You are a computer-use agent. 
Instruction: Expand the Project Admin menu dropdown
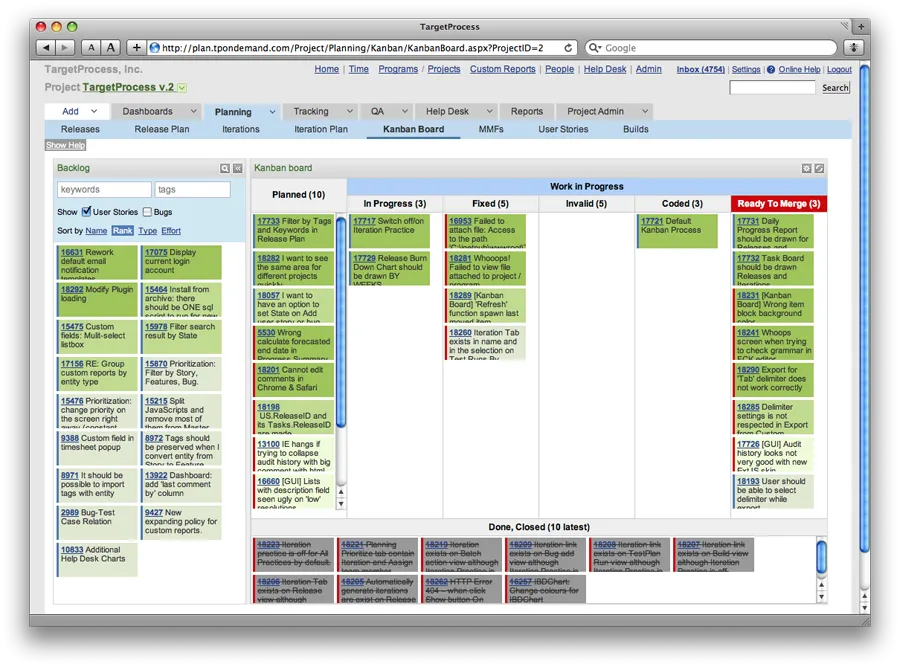tap(645, 111)
